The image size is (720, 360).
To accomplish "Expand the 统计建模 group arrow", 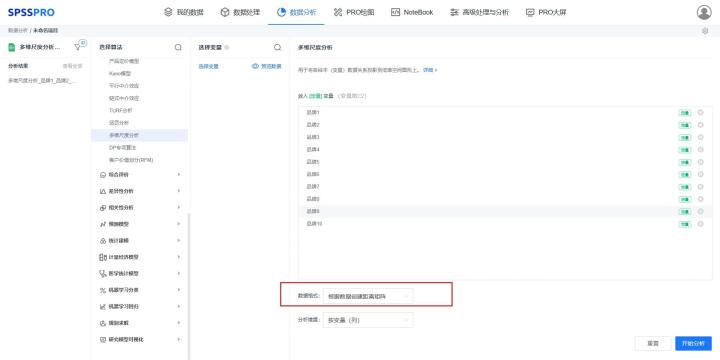I will (x=179, y=241).
